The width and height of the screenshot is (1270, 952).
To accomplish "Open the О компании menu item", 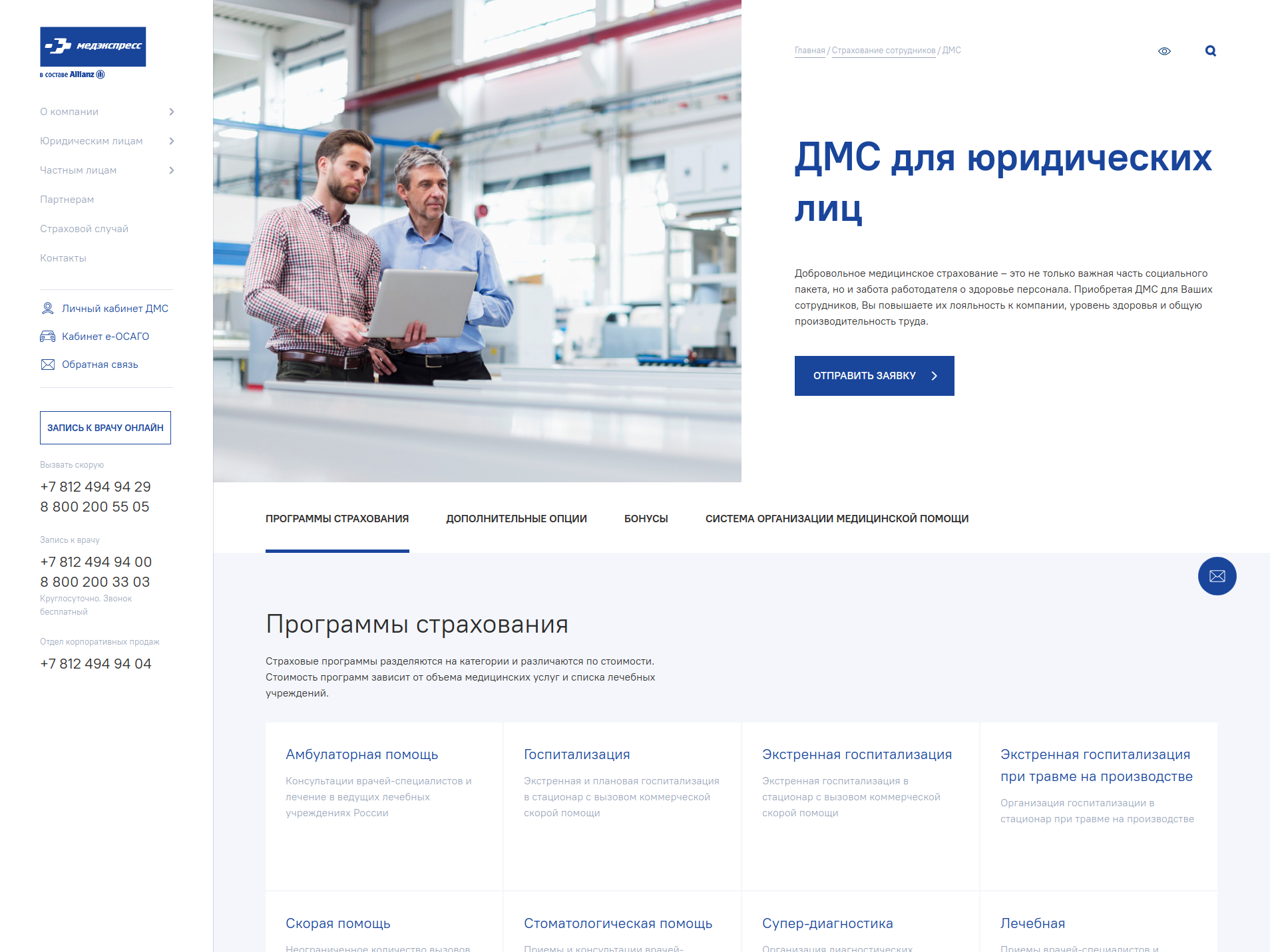I will [x=69, y=112].
